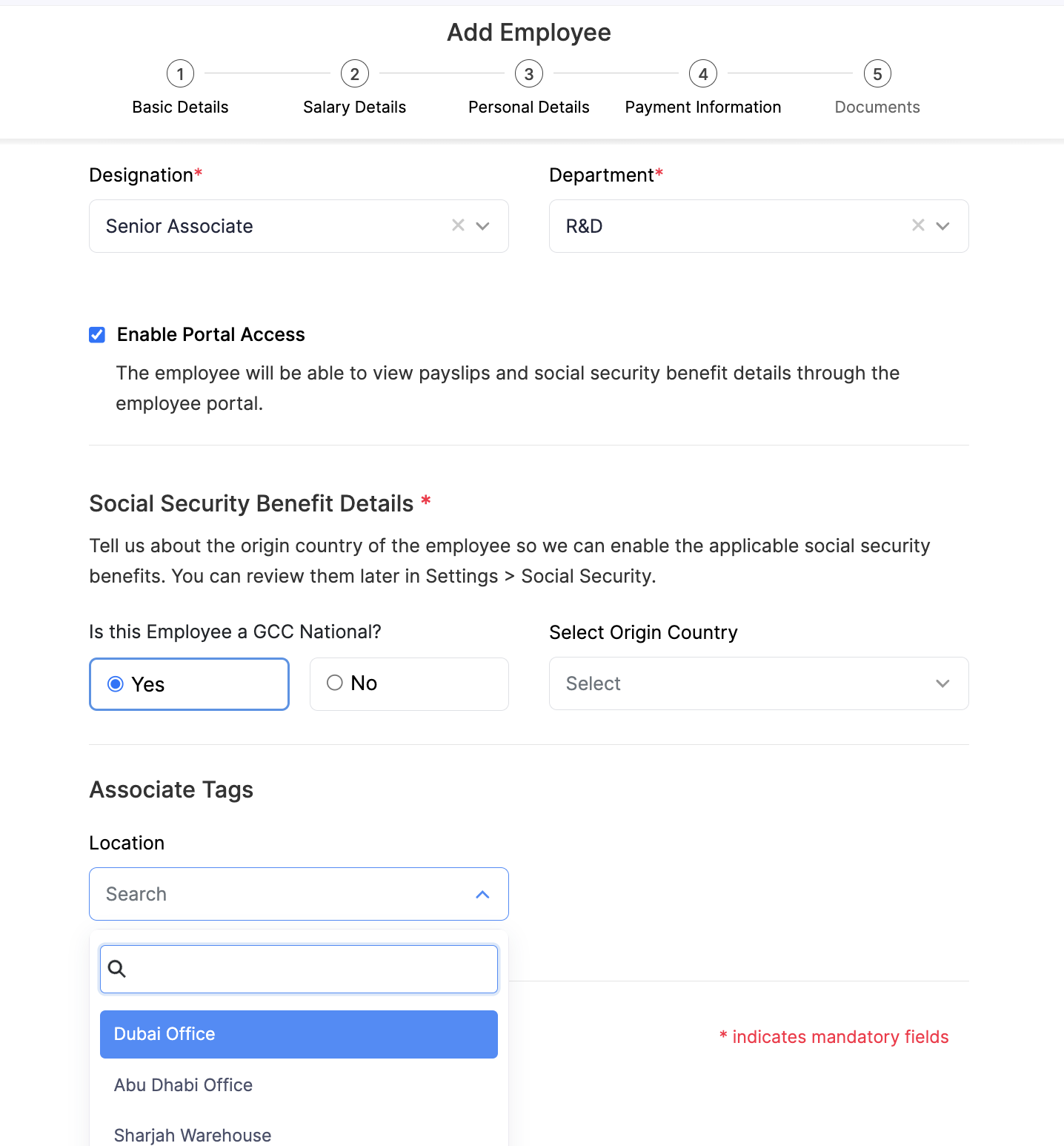Uncheck Enable Portal Access checkbox

97,335
